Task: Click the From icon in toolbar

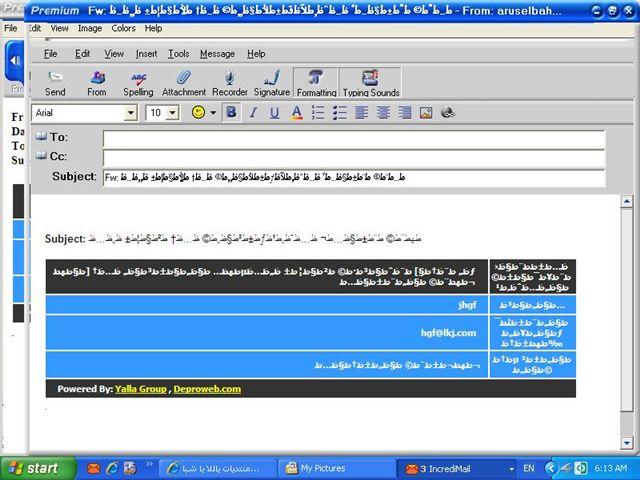Action: (x=97, y=83)
